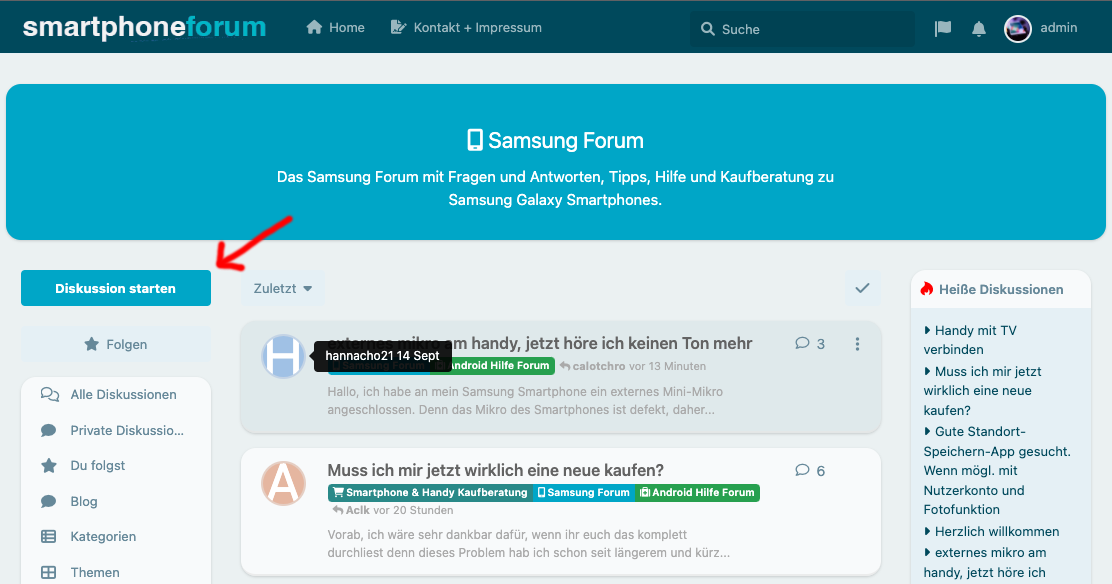Open 'externes mikro am handy' under Heiße Diskussionen
1112x584 pixels.
tap(985, 563)
